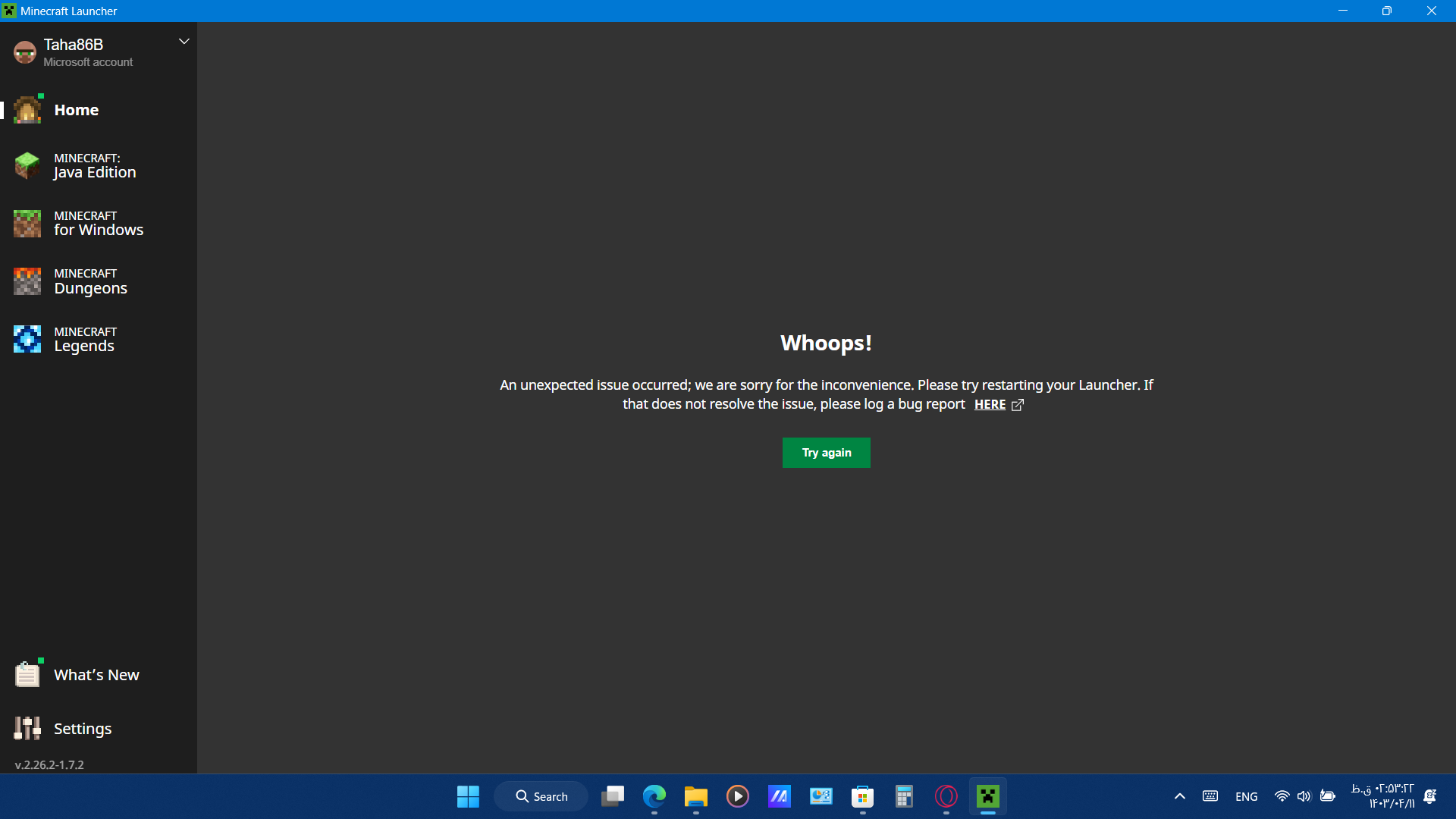The width and height of the screenshot is (1456, 819).
Task: Select Minecraft Dungeons in sidebar
Action: pos(90,281)
